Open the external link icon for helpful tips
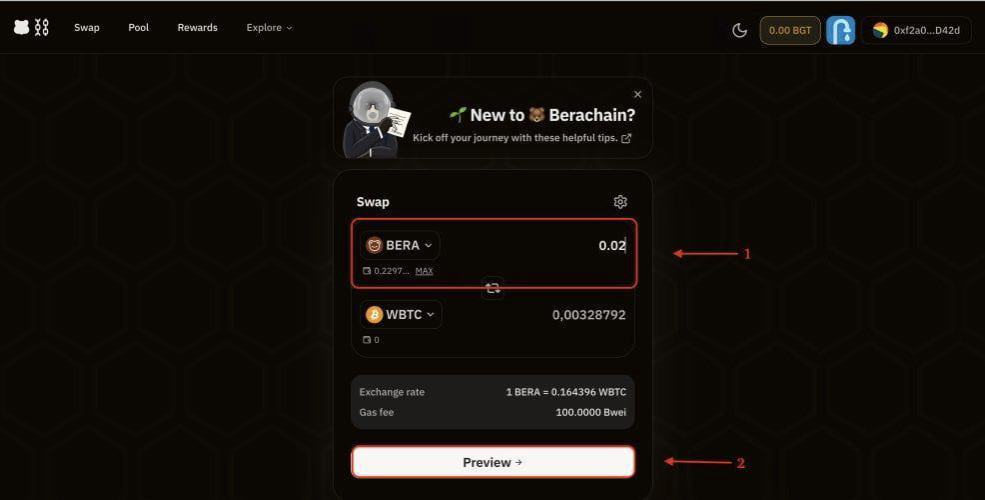Image resolution: width=985 pixels, height=500 pixels. coord(626,138)
